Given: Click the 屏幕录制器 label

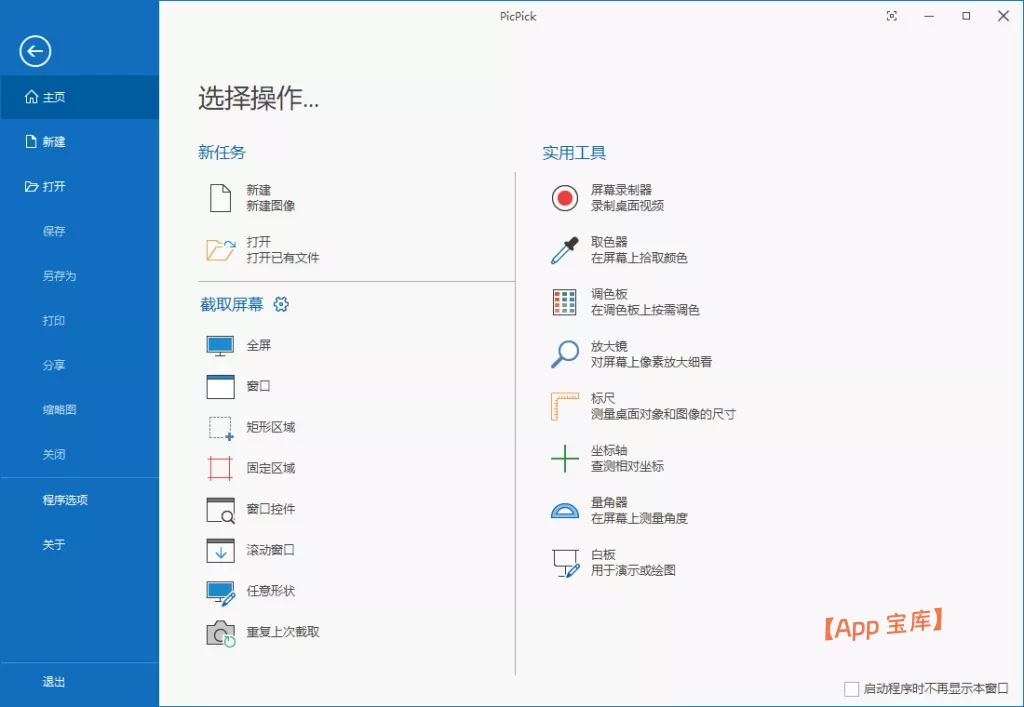Looking at the screenshot, I should 622,190.
